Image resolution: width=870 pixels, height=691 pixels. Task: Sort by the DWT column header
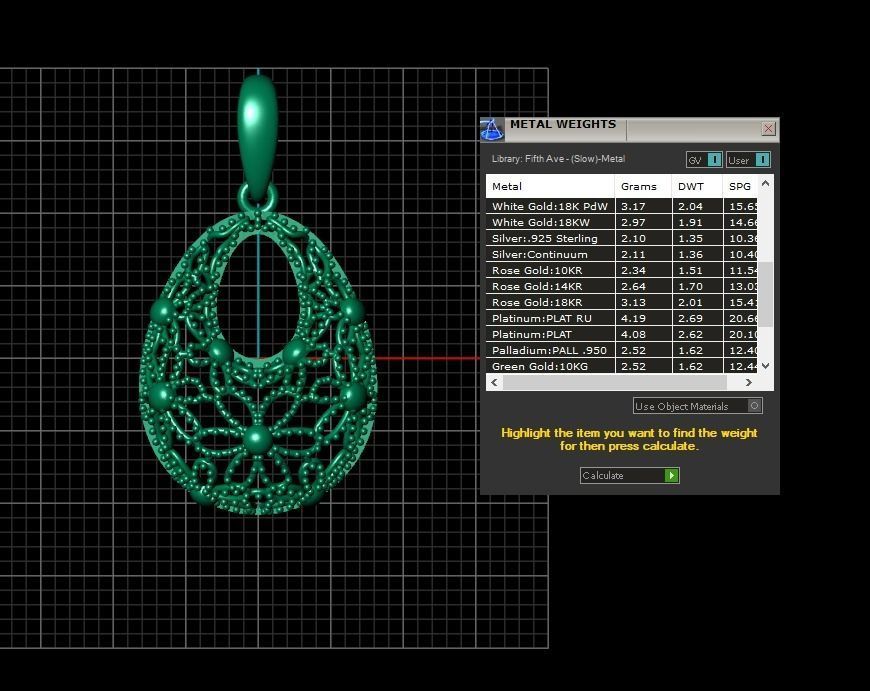[697, 186]
